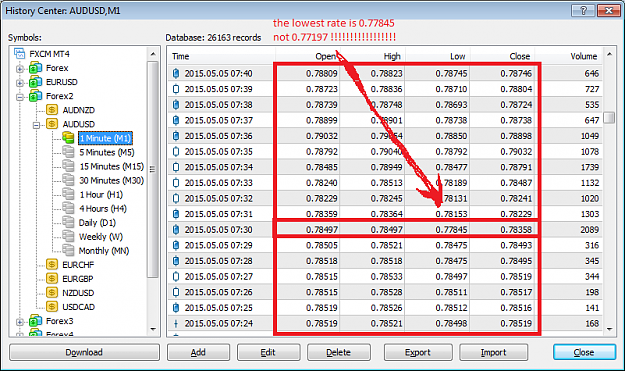Select the 2015.05.05 07:36 record row
The image size is (625, 371).
(x=385, y=136)
